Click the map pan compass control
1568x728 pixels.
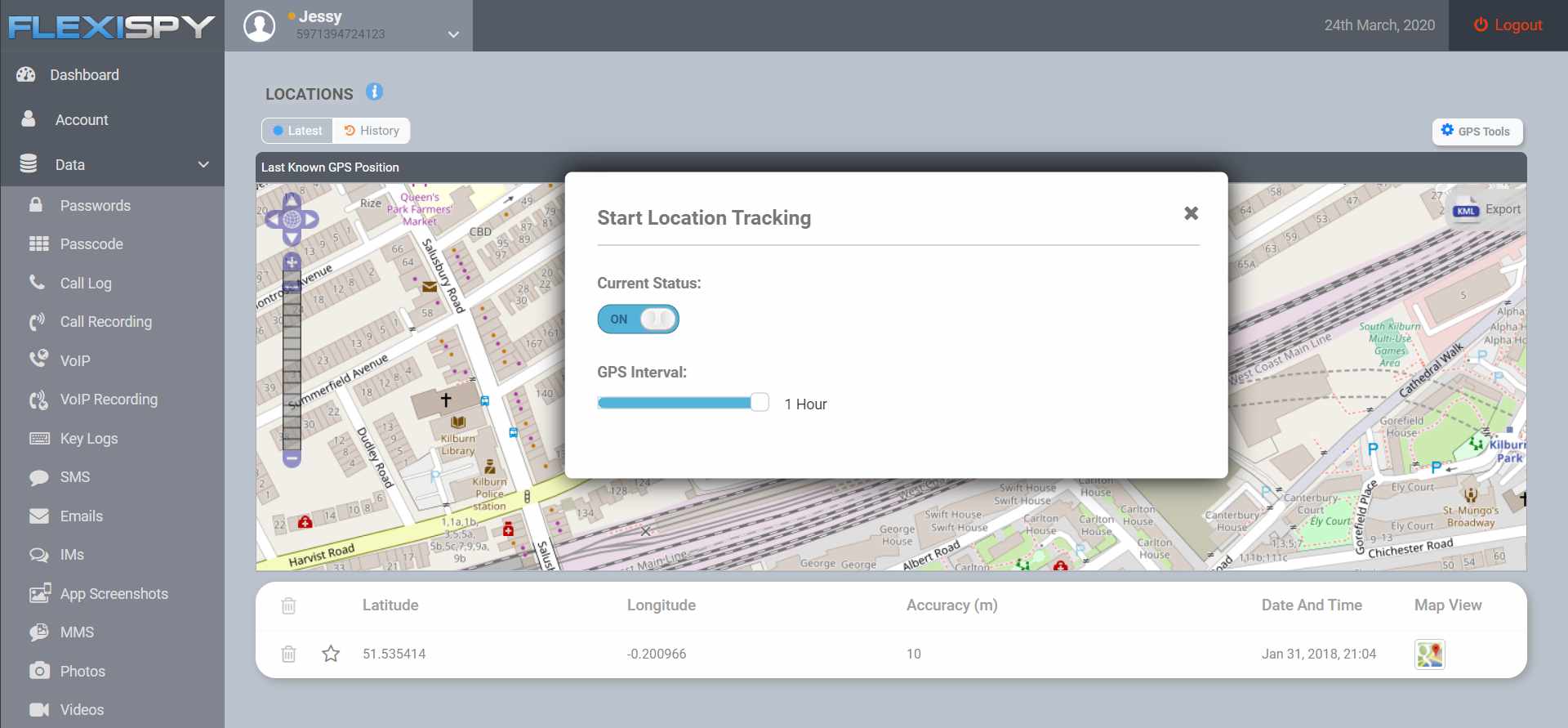click(292, 219)
